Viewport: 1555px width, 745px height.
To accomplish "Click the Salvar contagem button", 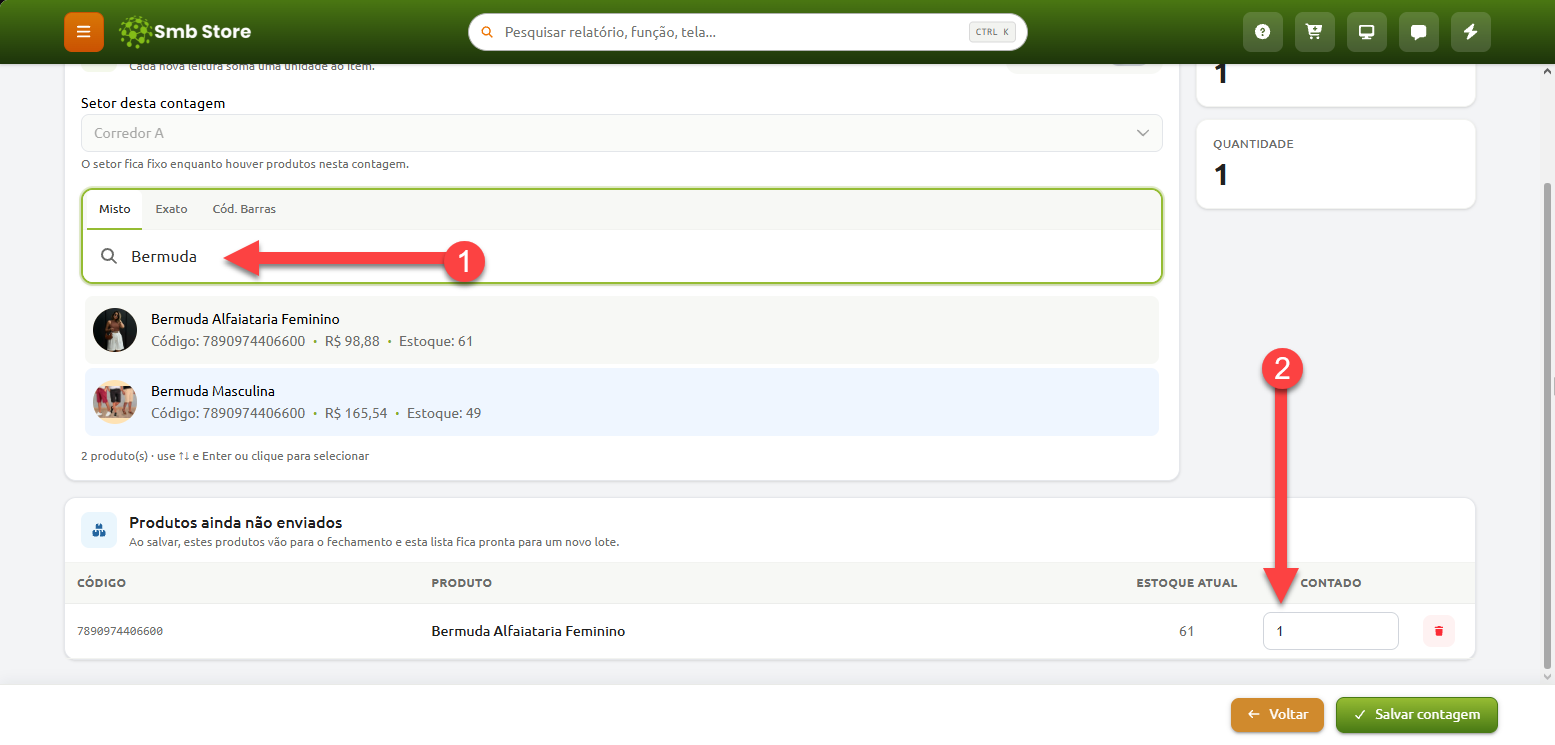I will [1416, 715].
